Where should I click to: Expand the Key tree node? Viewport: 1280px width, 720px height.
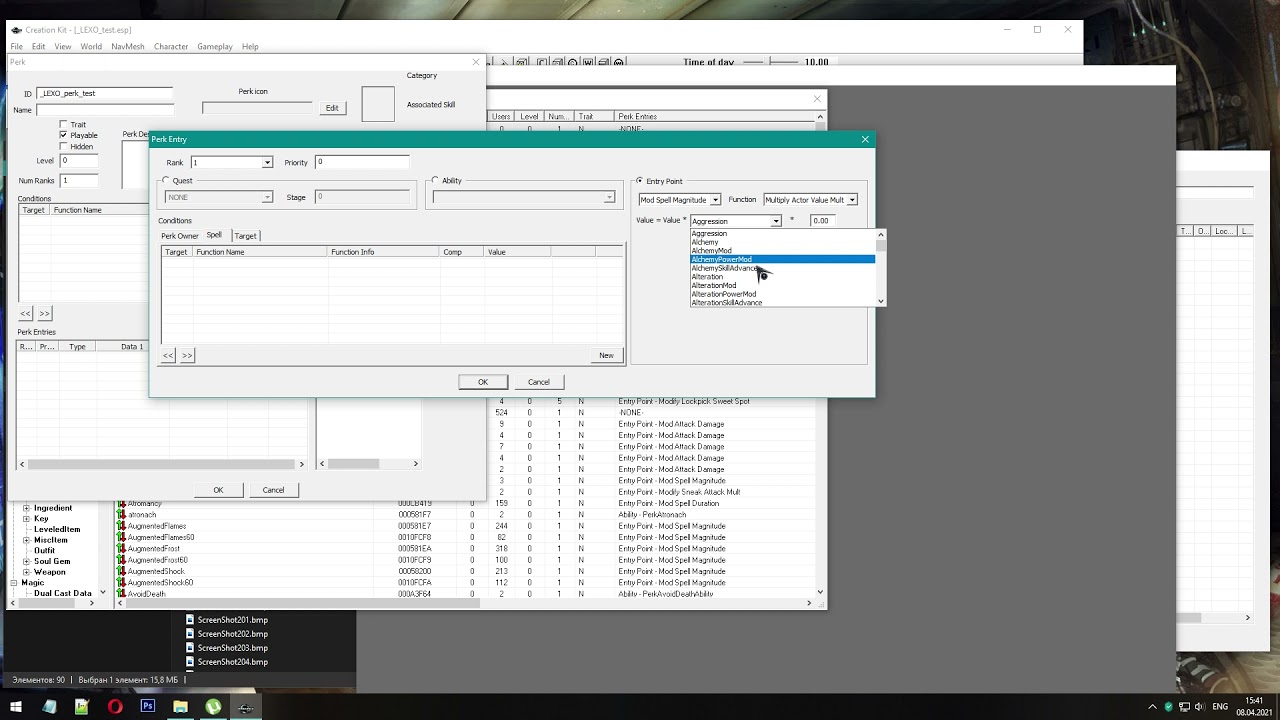(x=26, y=519)
